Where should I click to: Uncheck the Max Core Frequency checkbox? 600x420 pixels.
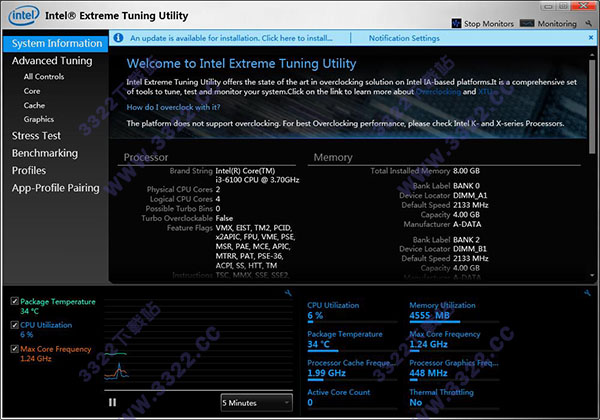[x=15, y=348]
